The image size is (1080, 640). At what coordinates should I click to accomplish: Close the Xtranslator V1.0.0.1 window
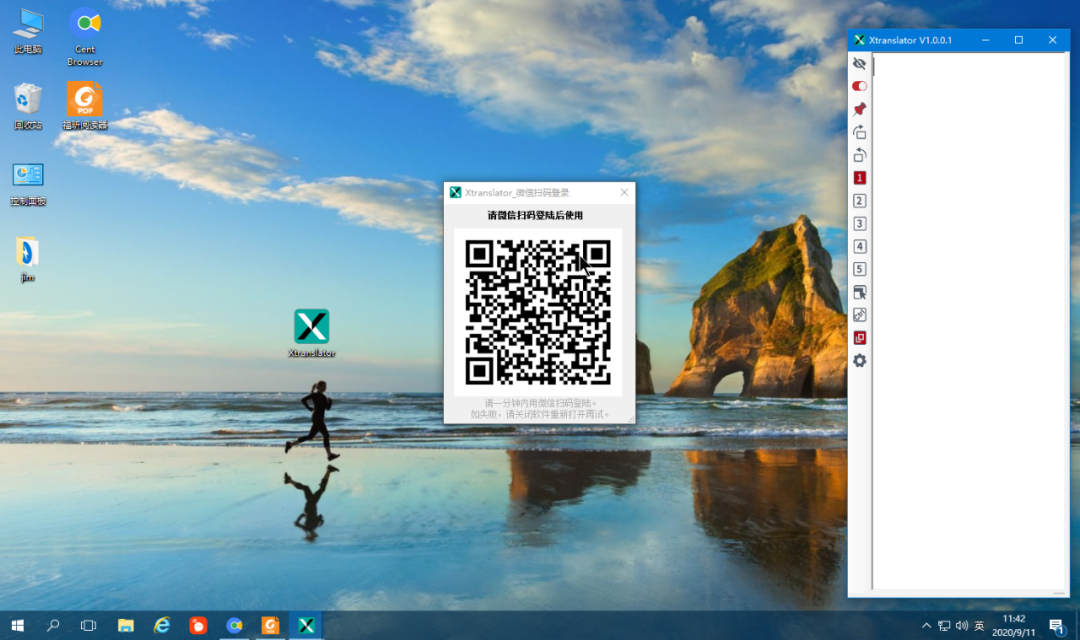click(1052, 40)
